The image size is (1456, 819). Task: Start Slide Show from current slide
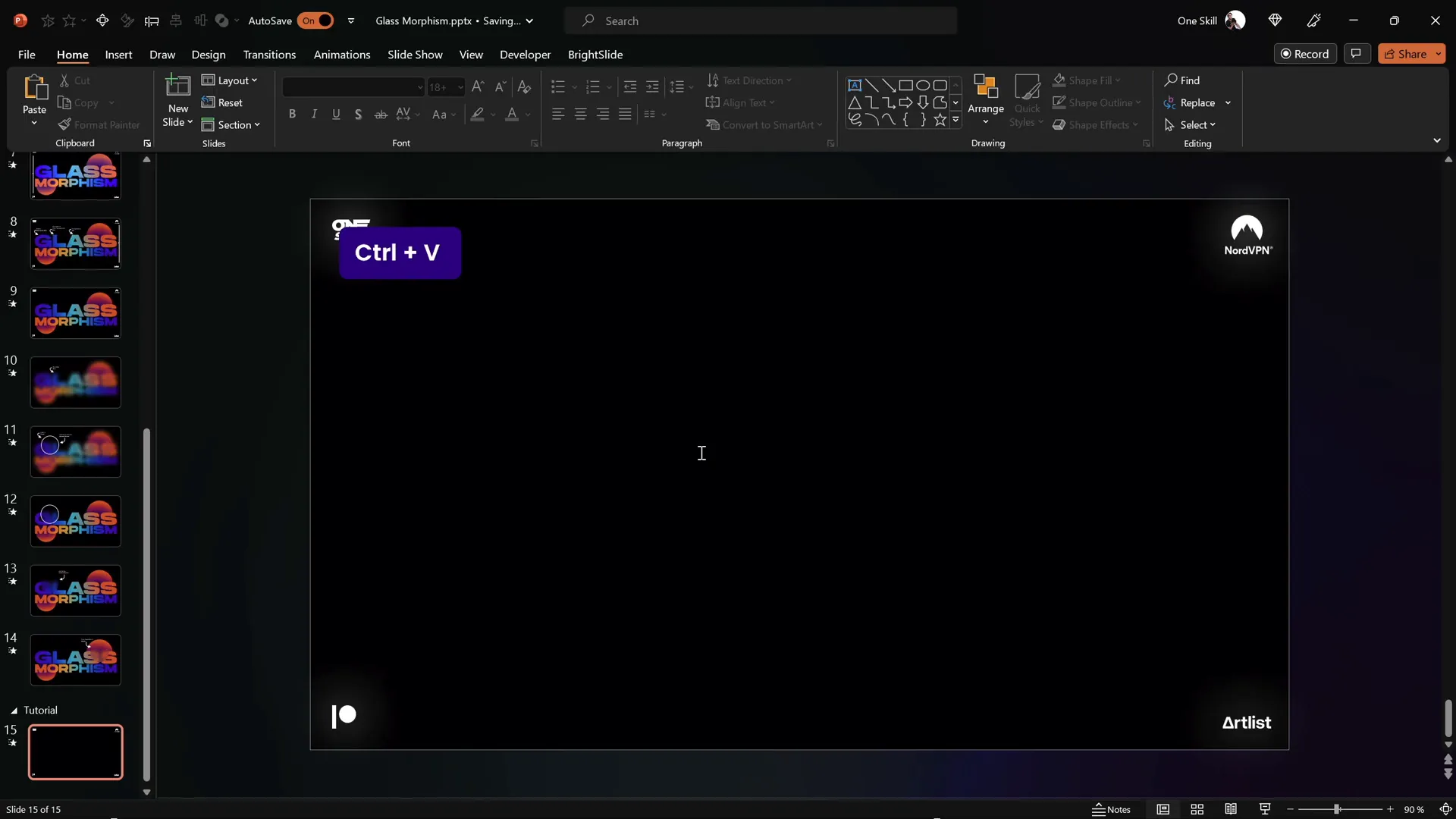pos(1264,809)
